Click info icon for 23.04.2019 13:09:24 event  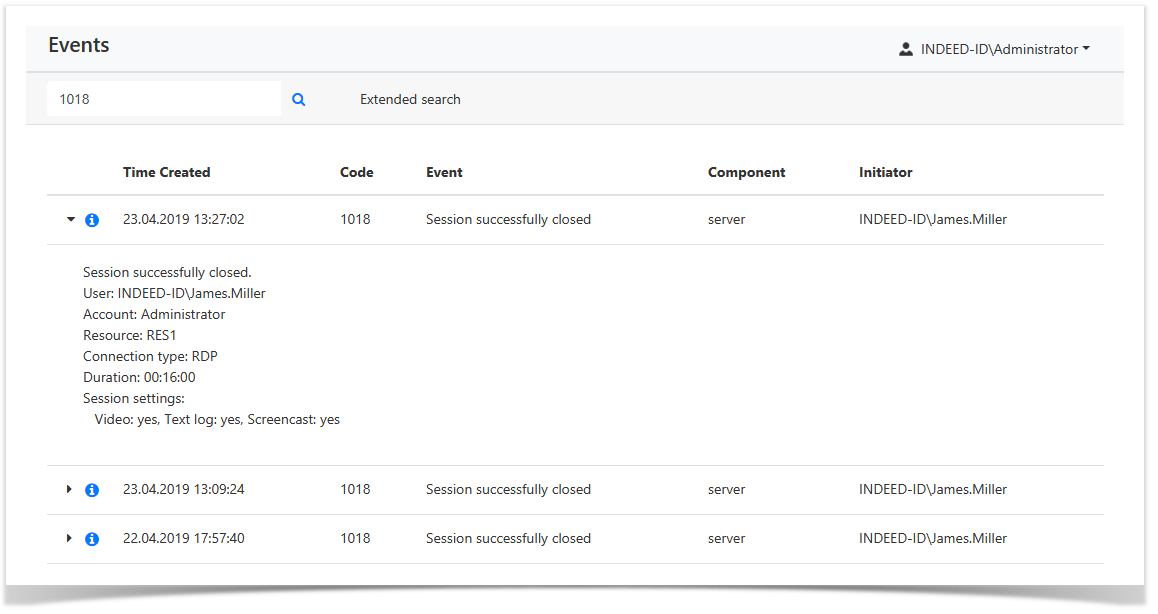[92, 490]
